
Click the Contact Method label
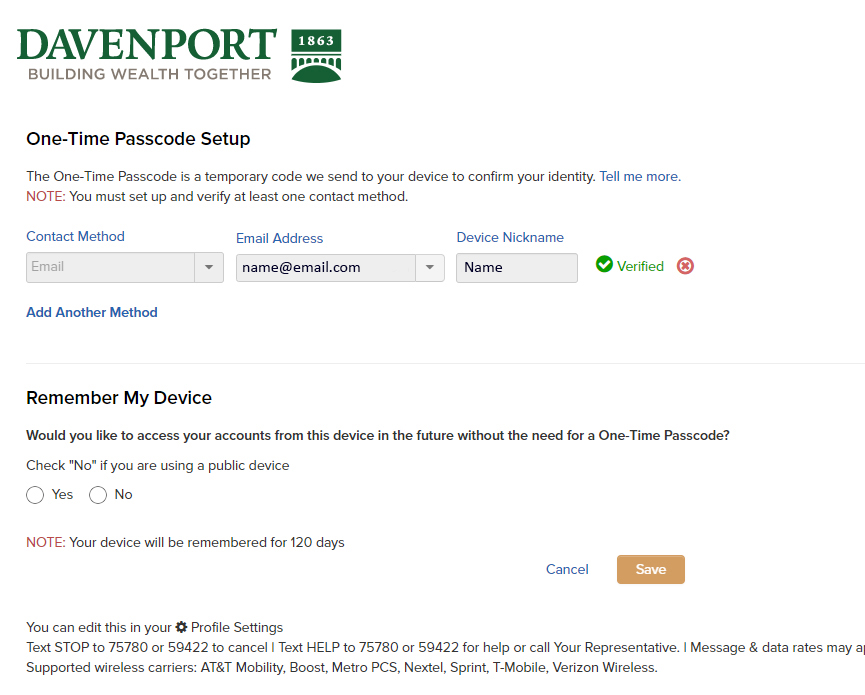[75, 237]
